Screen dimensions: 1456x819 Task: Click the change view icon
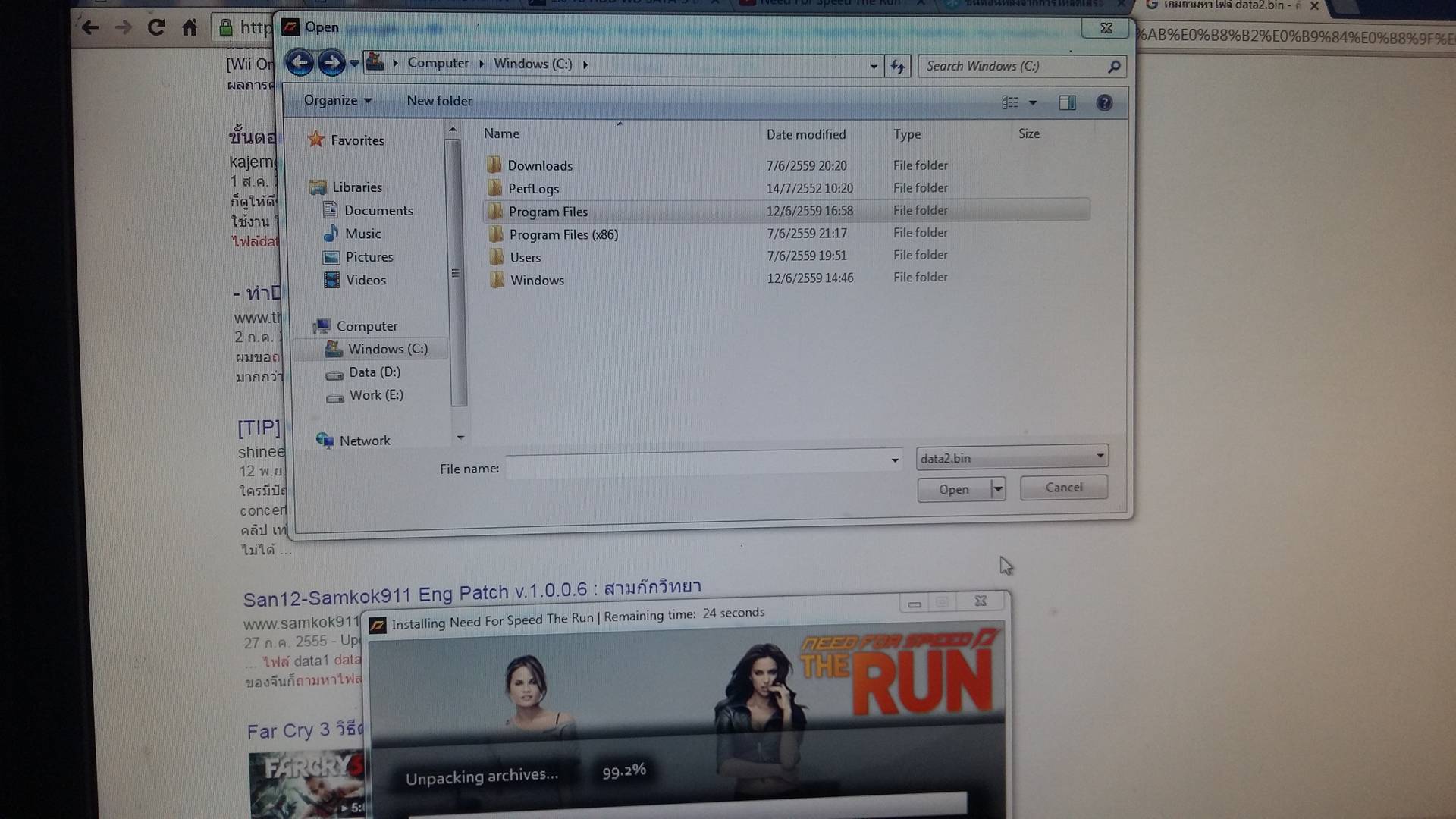pyautogui.click(x=1010, y=102)
